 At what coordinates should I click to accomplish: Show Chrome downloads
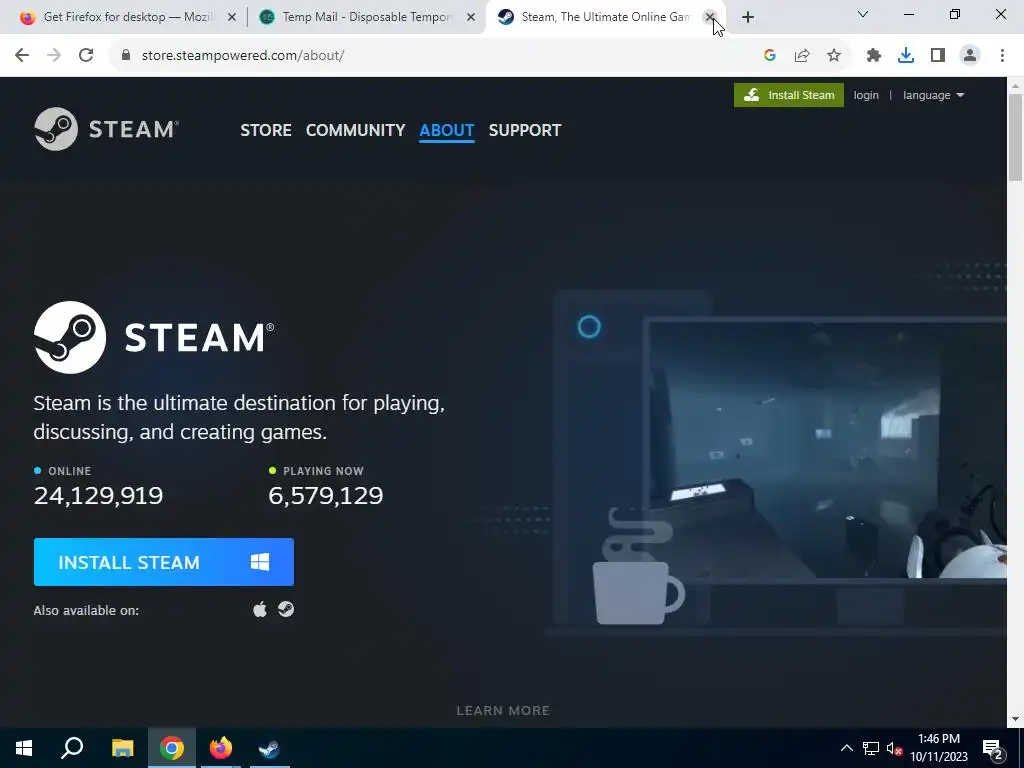906,56
